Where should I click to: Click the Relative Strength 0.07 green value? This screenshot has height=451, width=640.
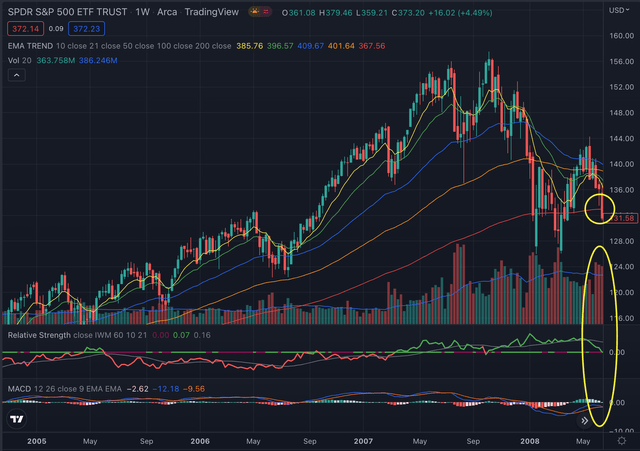[181, 335]
